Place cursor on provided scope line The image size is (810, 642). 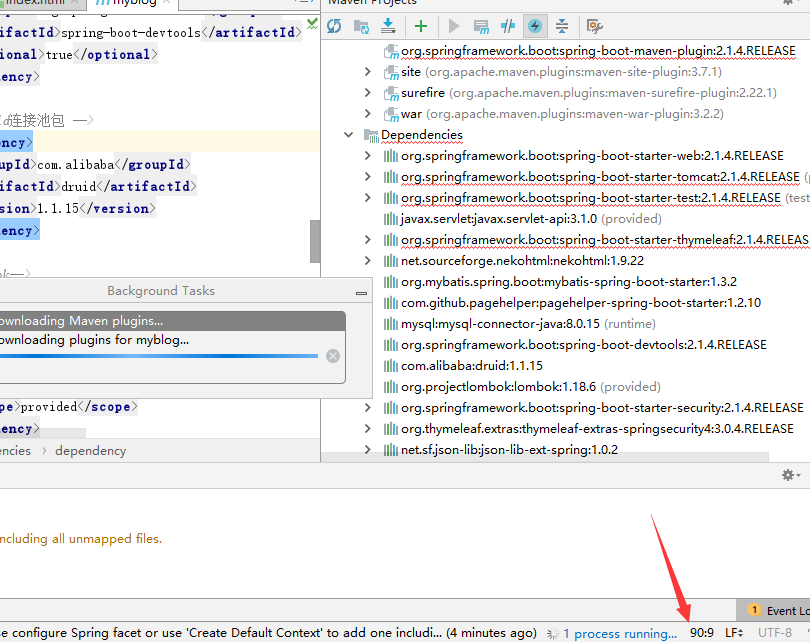pos(69,406)
